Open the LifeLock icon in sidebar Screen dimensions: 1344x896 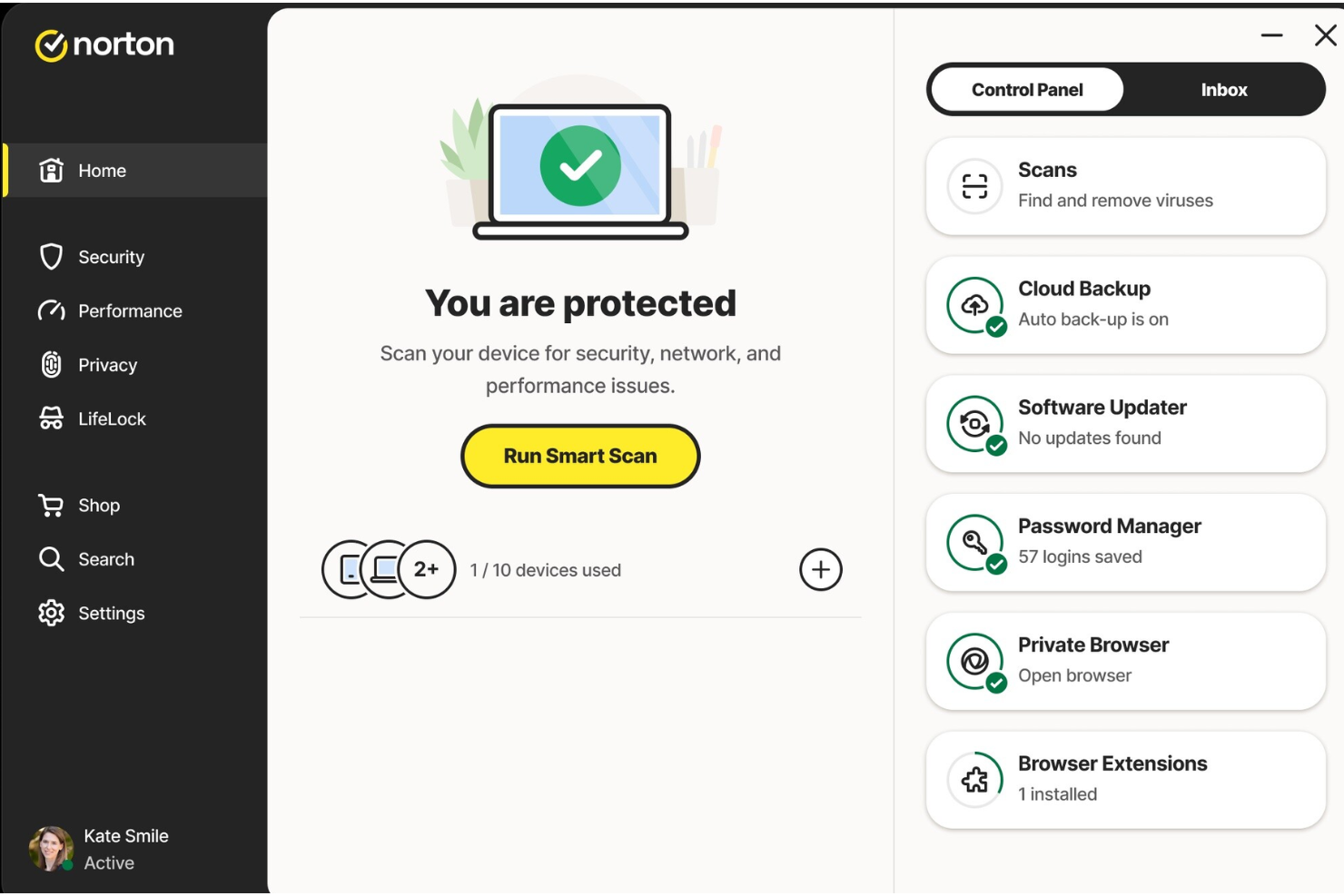click(x=53, y=418)
